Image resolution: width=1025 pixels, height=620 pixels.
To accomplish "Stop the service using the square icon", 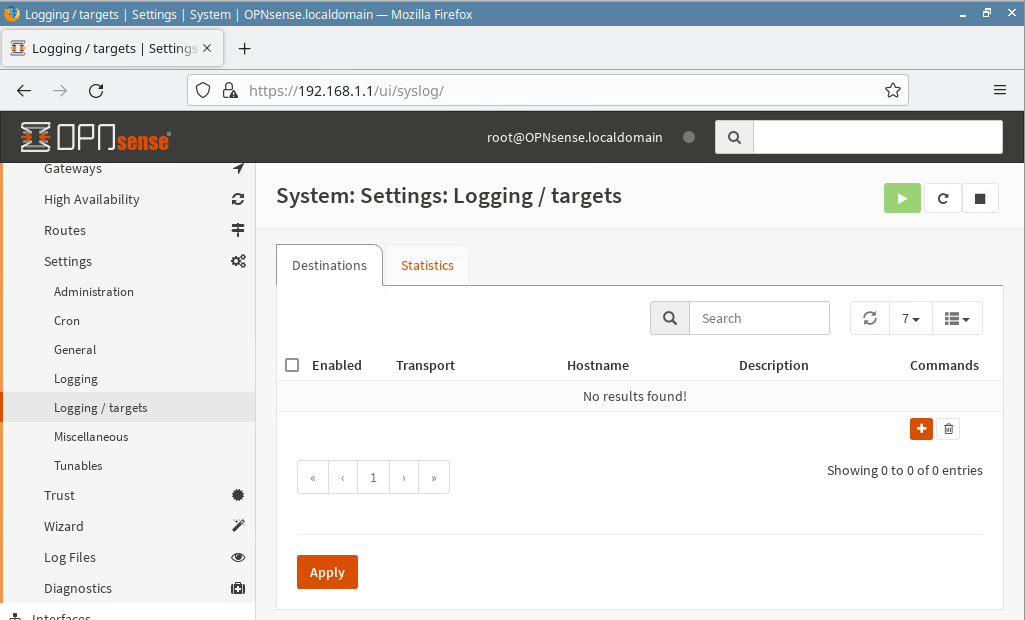I will pyautogui.click(x=980, y=199).
